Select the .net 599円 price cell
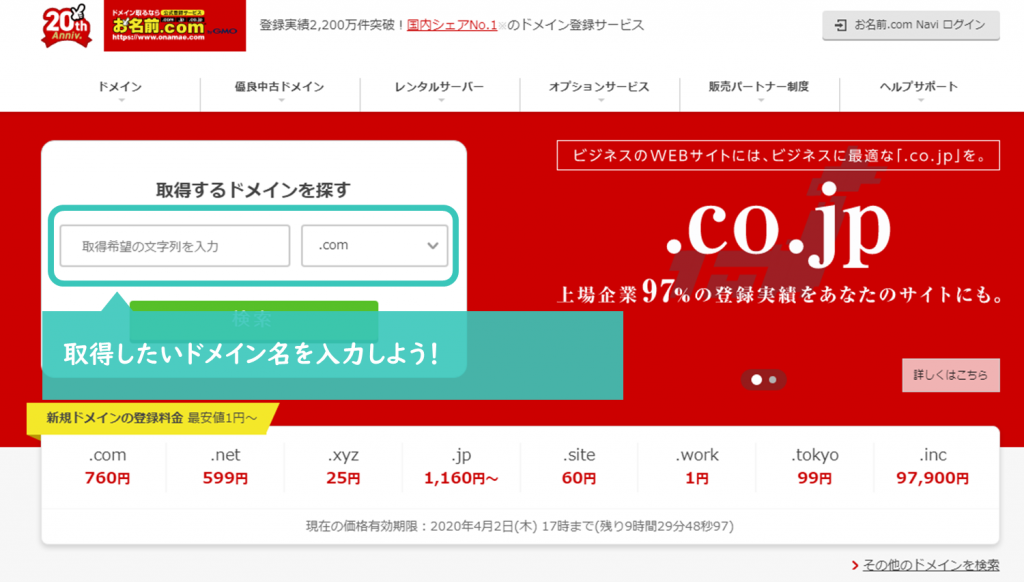 click(x=225, y=466)
